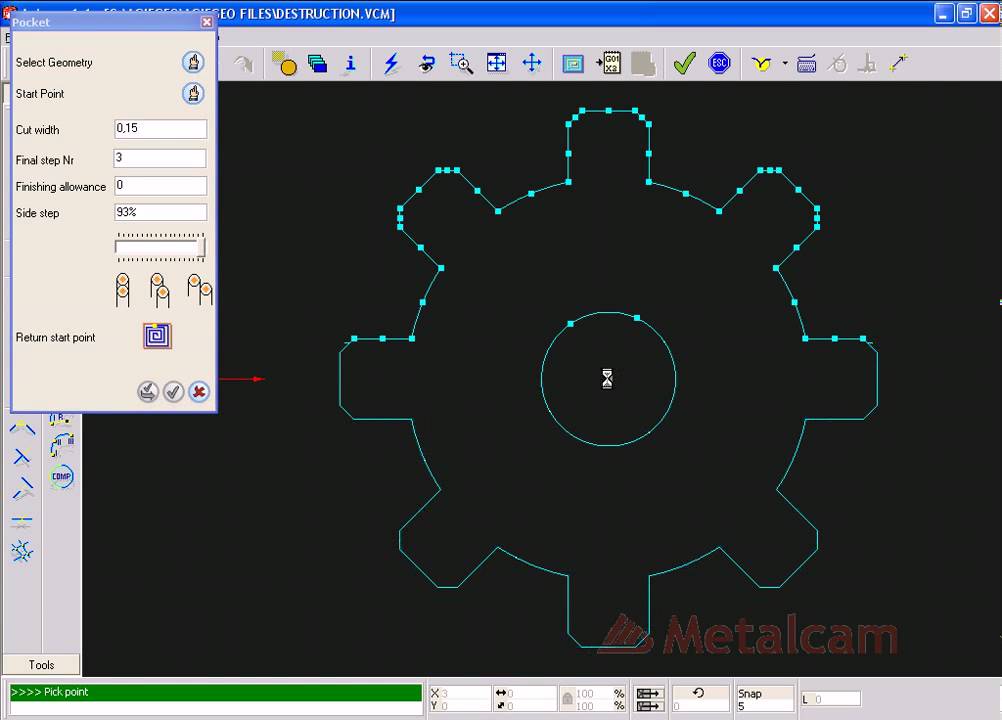
Task: Select the break-at-point line tool in sidebar
Action: 21,521
